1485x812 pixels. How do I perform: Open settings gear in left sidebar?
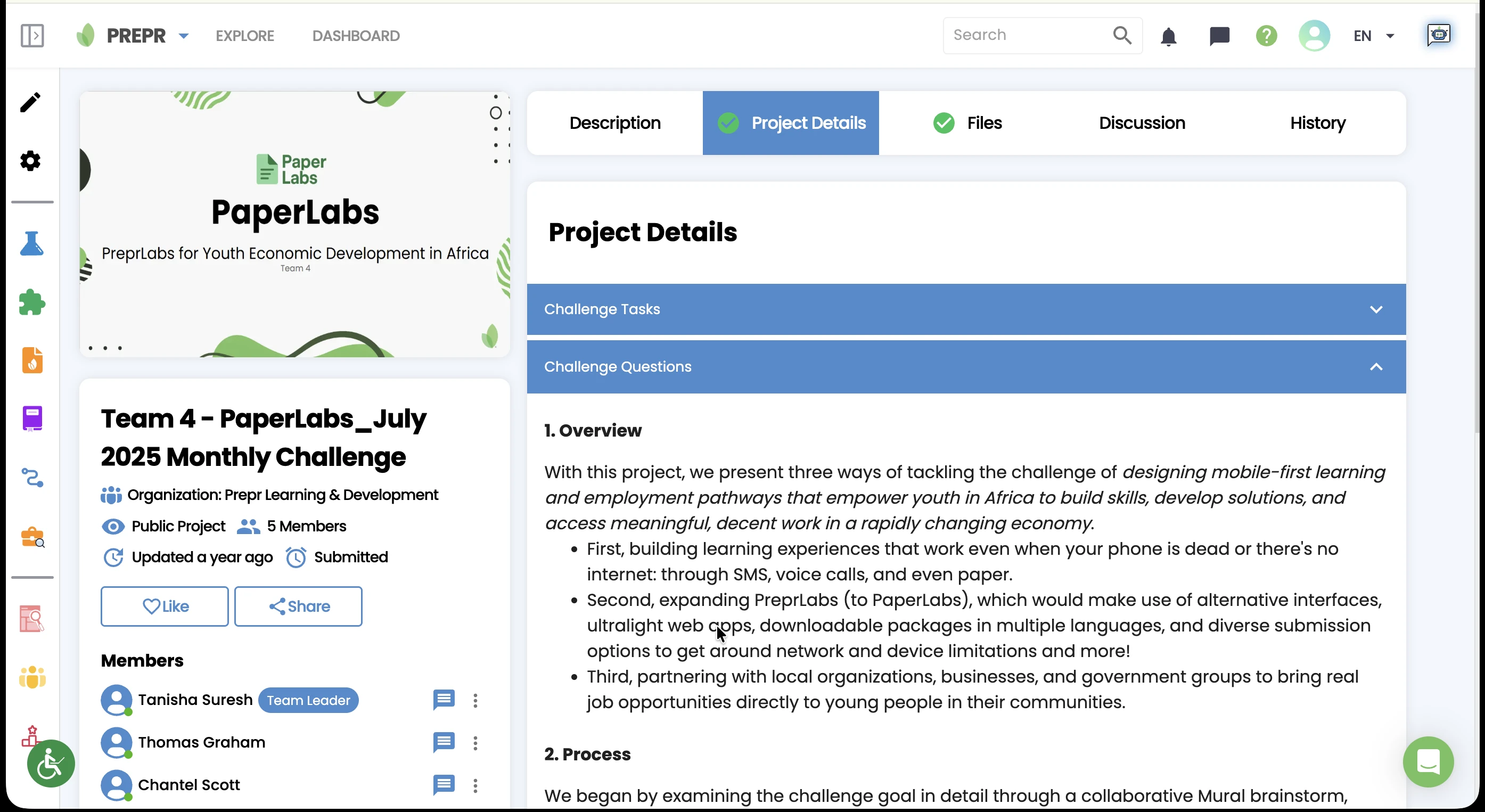pyautogui.click(x=30, y=161)
